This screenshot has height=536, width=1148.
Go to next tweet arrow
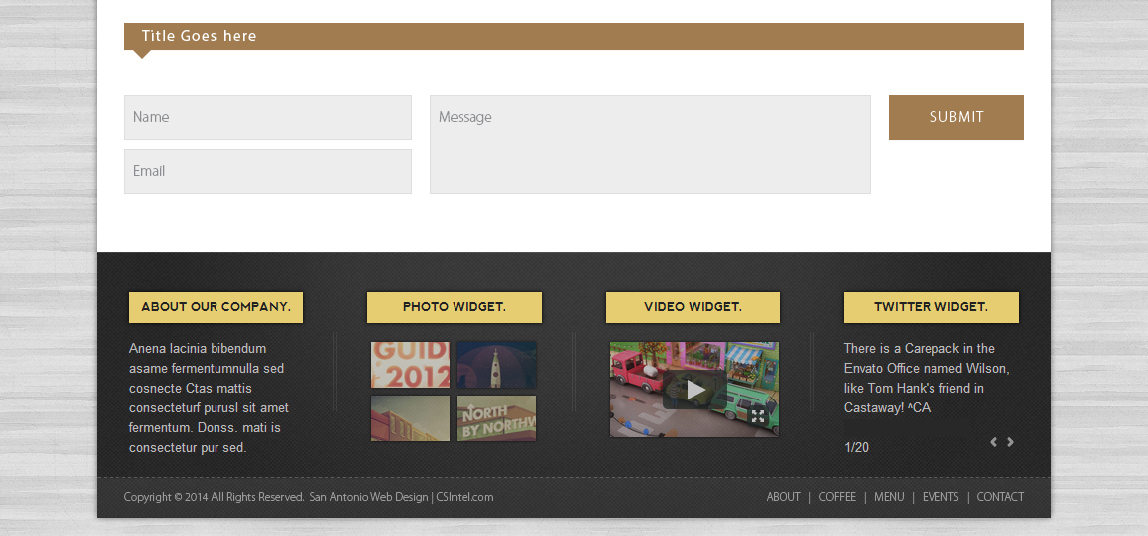(1011, 442)
